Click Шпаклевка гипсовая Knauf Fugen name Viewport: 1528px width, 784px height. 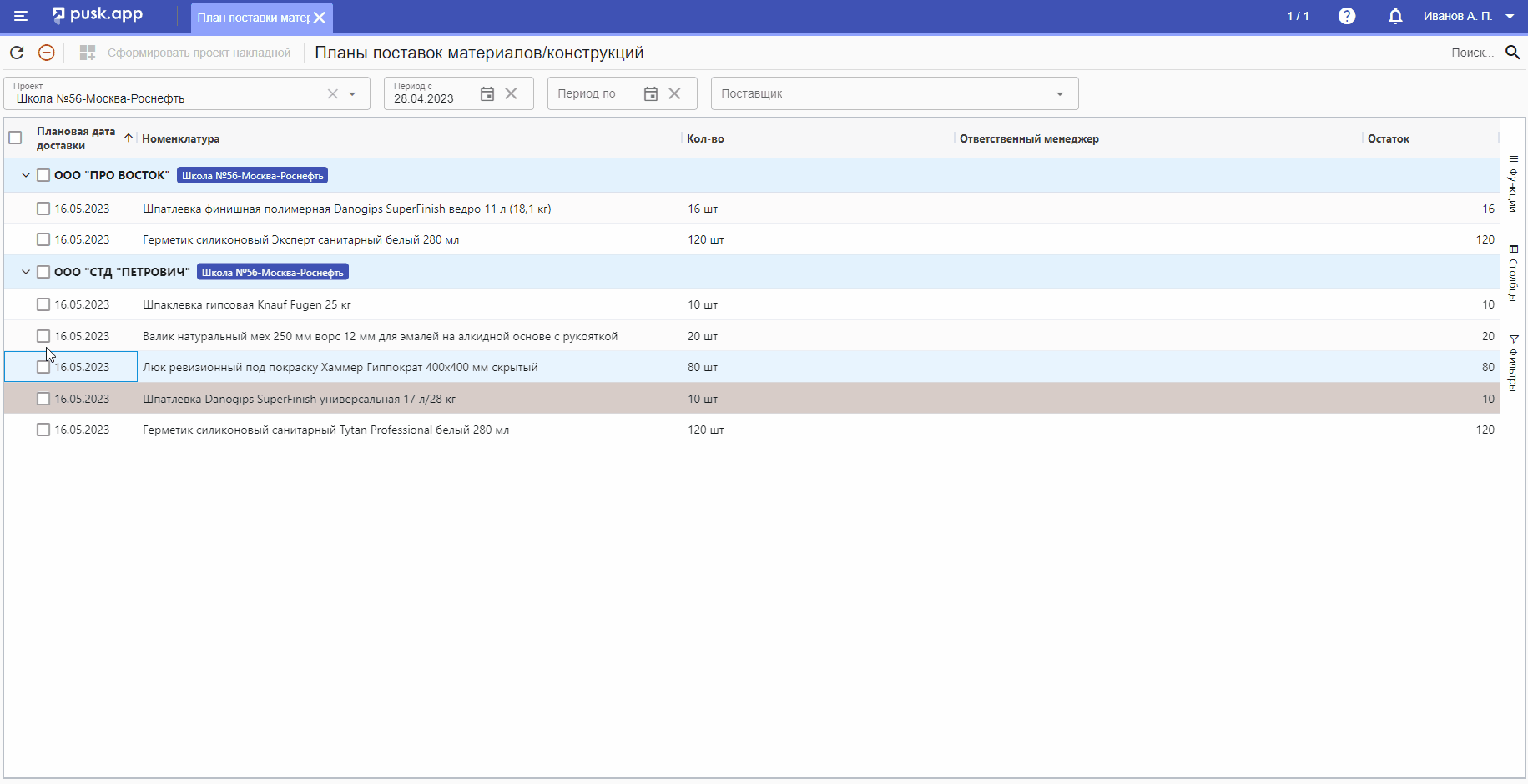tap(247, 304)
